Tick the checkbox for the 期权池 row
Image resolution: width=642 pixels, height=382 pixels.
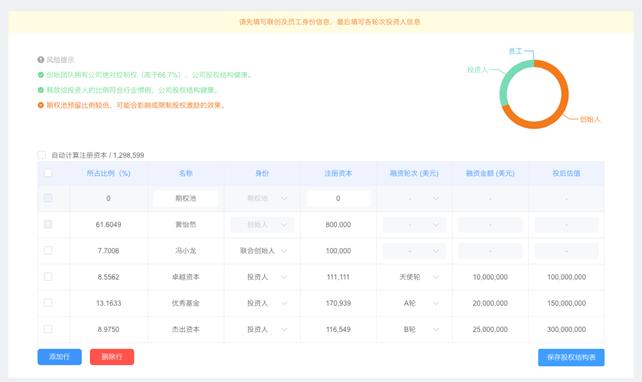[x=48, y=198]
